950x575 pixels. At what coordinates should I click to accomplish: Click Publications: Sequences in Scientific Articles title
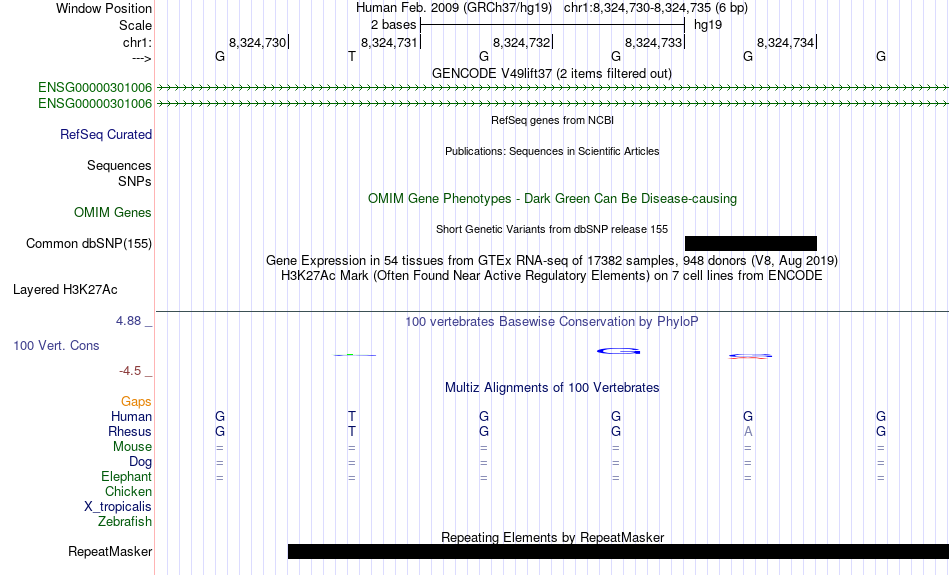(552, 151)
